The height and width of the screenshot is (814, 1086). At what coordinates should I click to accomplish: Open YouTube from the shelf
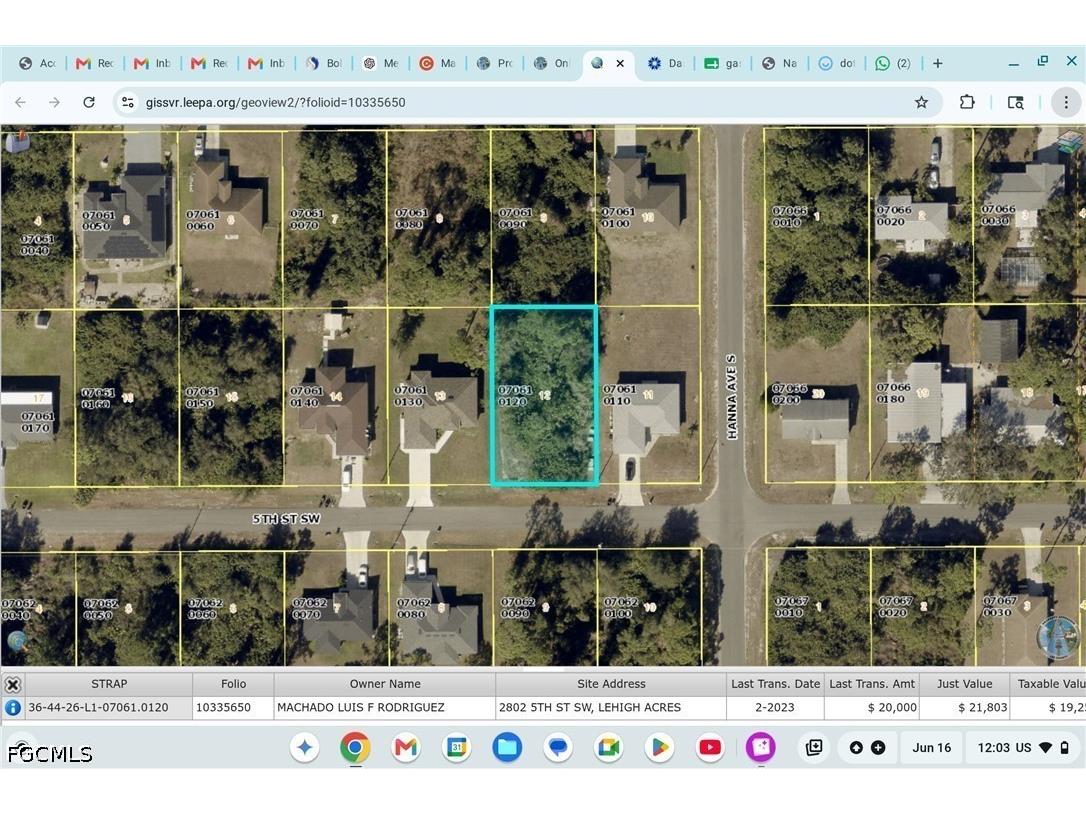(x=710, y=747)
